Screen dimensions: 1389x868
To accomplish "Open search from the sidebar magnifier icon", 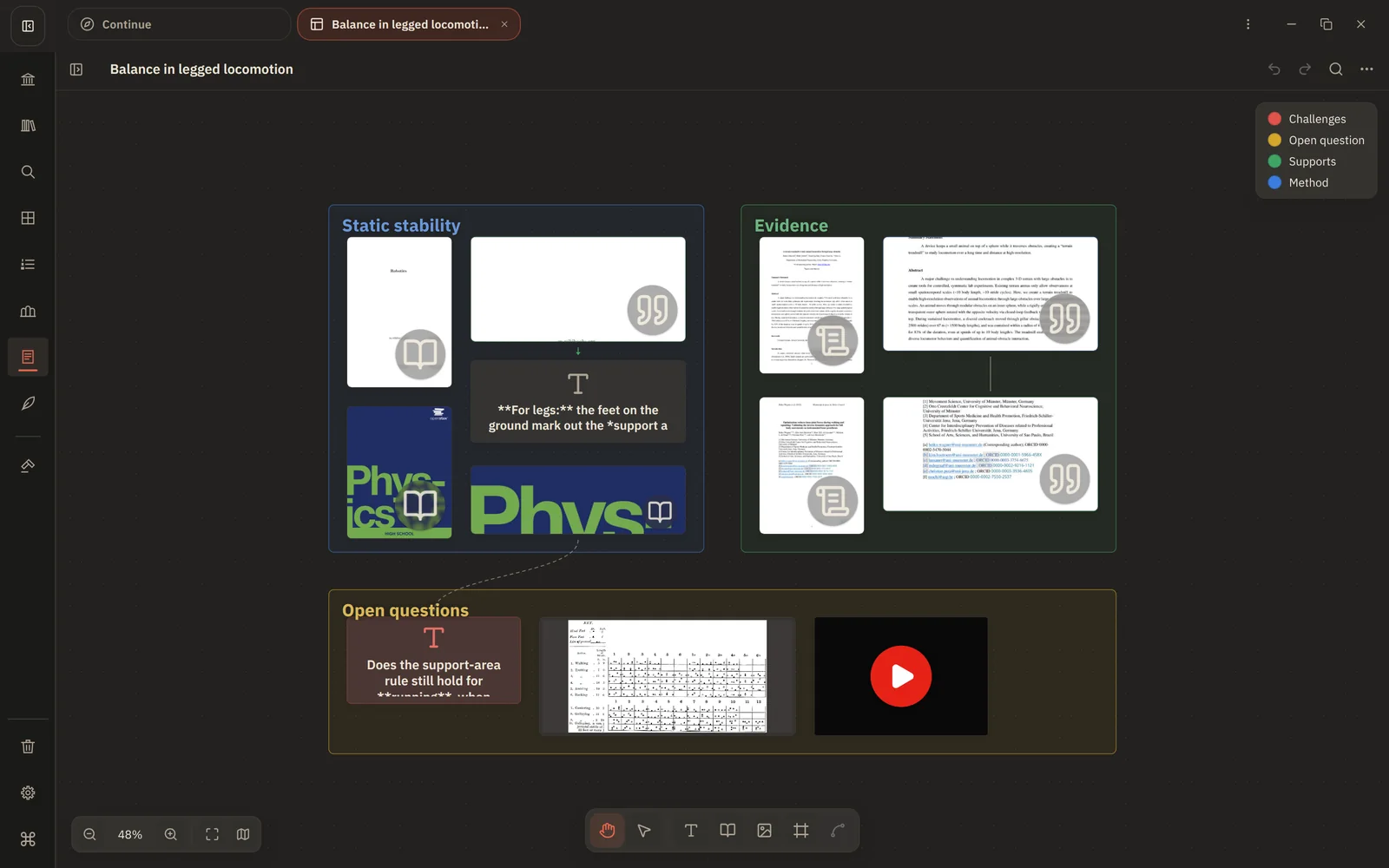I will pyautogui.click(x=28, y=172).
